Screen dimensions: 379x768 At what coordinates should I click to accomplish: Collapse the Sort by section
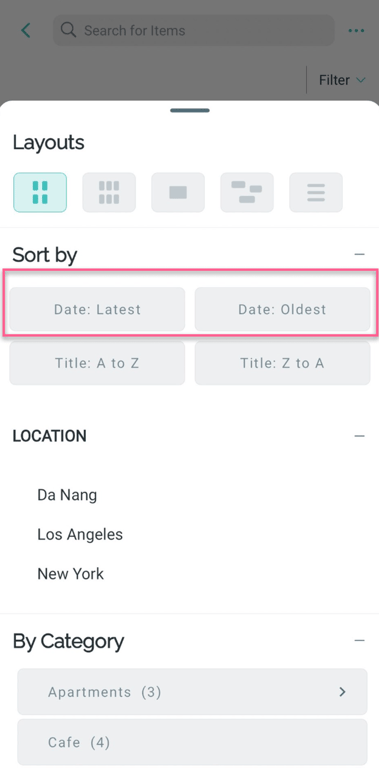pos(359,254)
